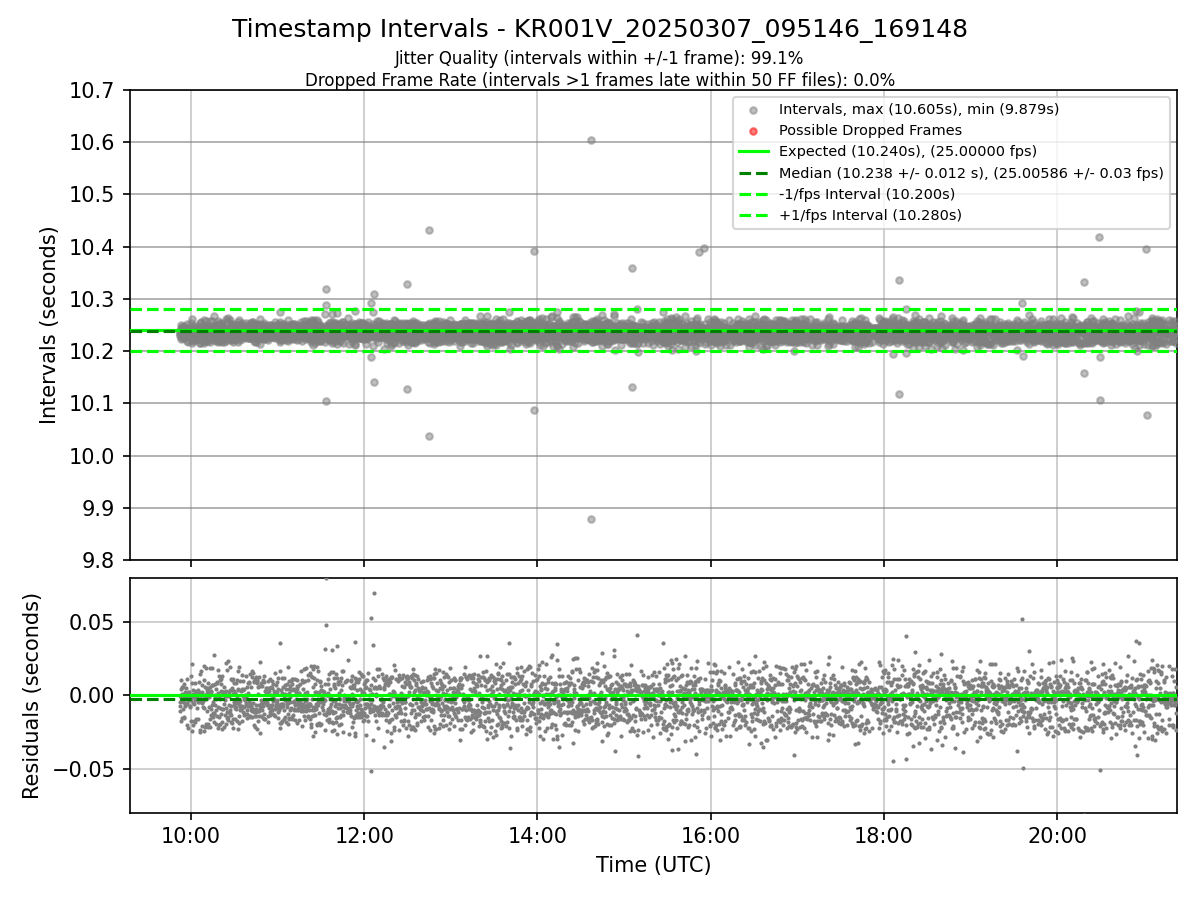
Task: Click the 10:00 x-axis tick label
Action: 191,834
